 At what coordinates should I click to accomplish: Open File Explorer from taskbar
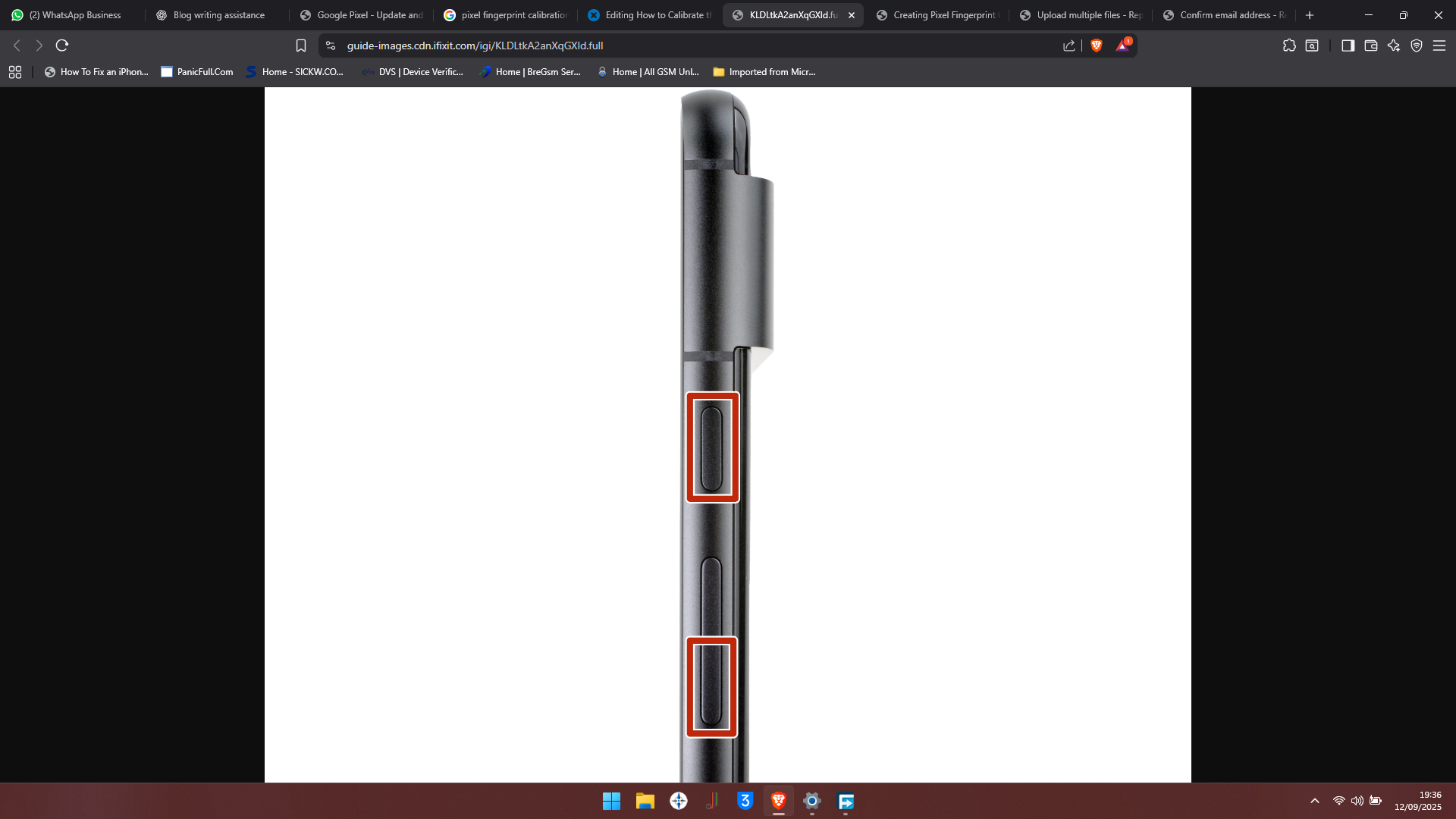tap(645, 801)
